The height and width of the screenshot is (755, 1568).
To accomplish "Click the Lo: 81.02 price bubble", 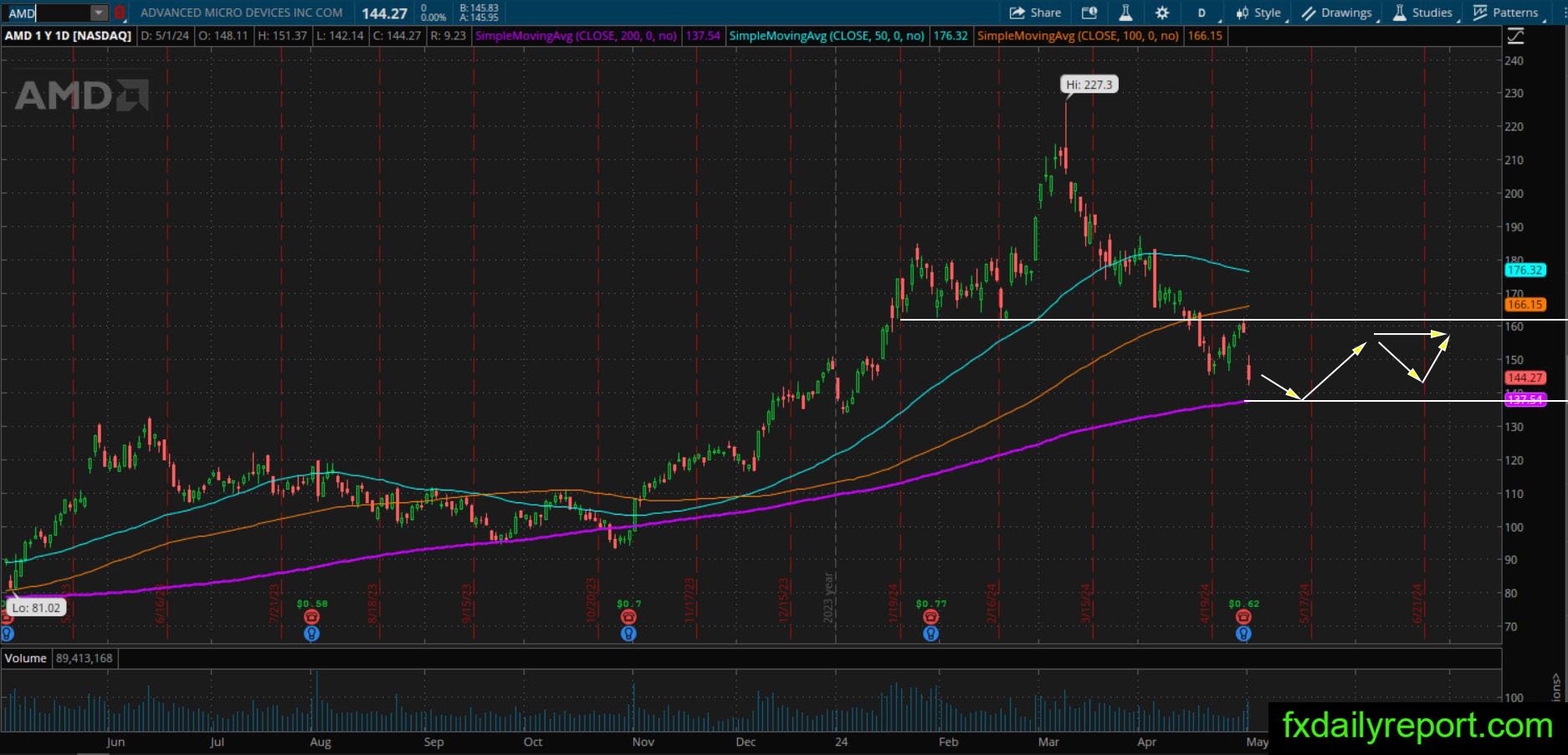I will click(x=35, y=608).
